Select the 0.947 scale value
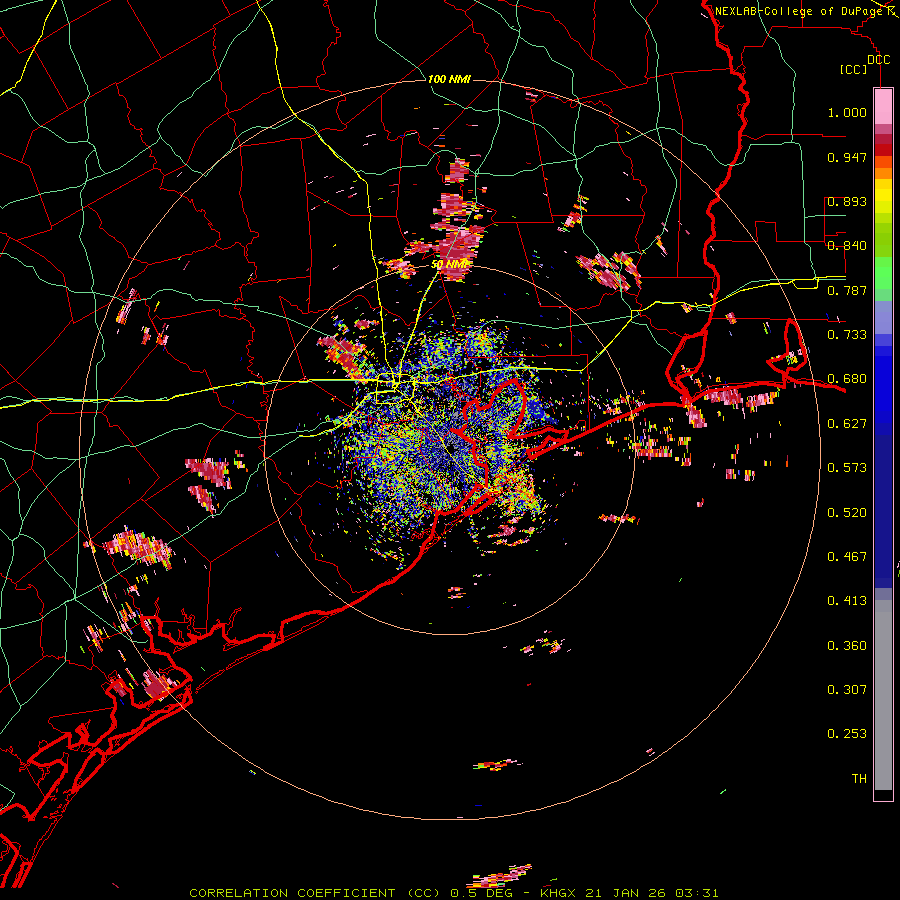Image resolution: width=900 pixels, height=900 pixels. [x=847, y=157]
